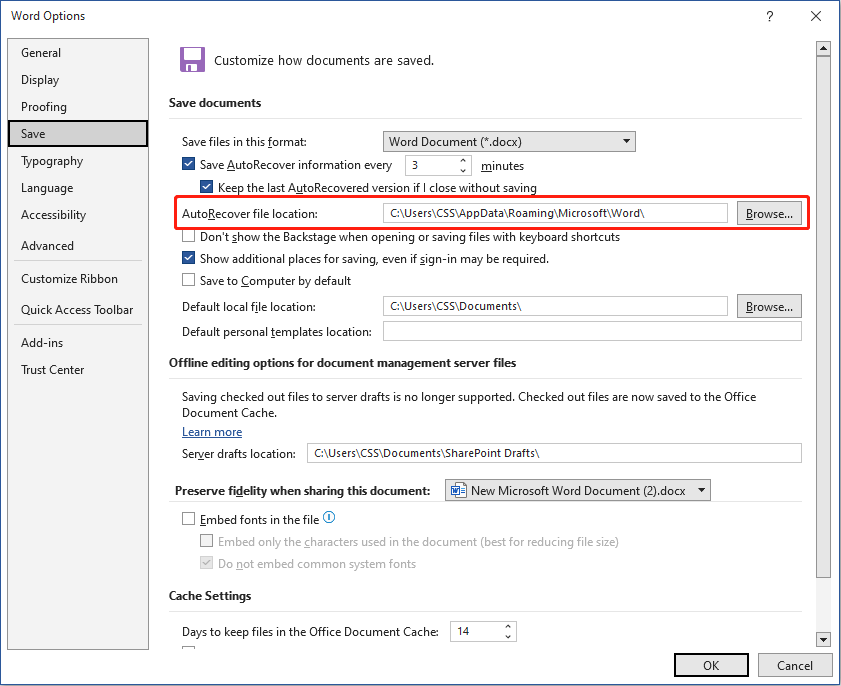Select the Save category

click(x=78, y=134)
